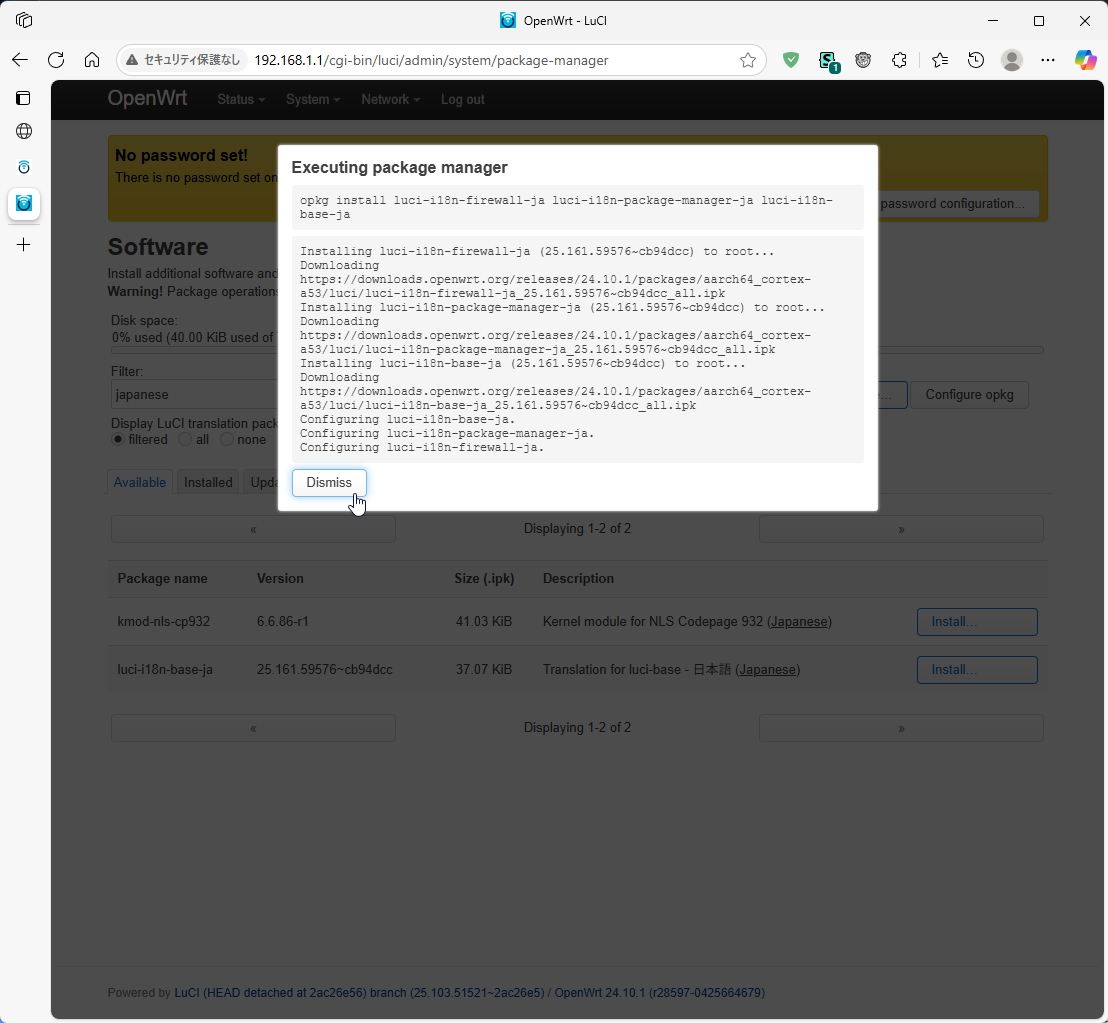Minimize the browser window
Viewport: 1108px width, 1023px height.
pos(993,20)
